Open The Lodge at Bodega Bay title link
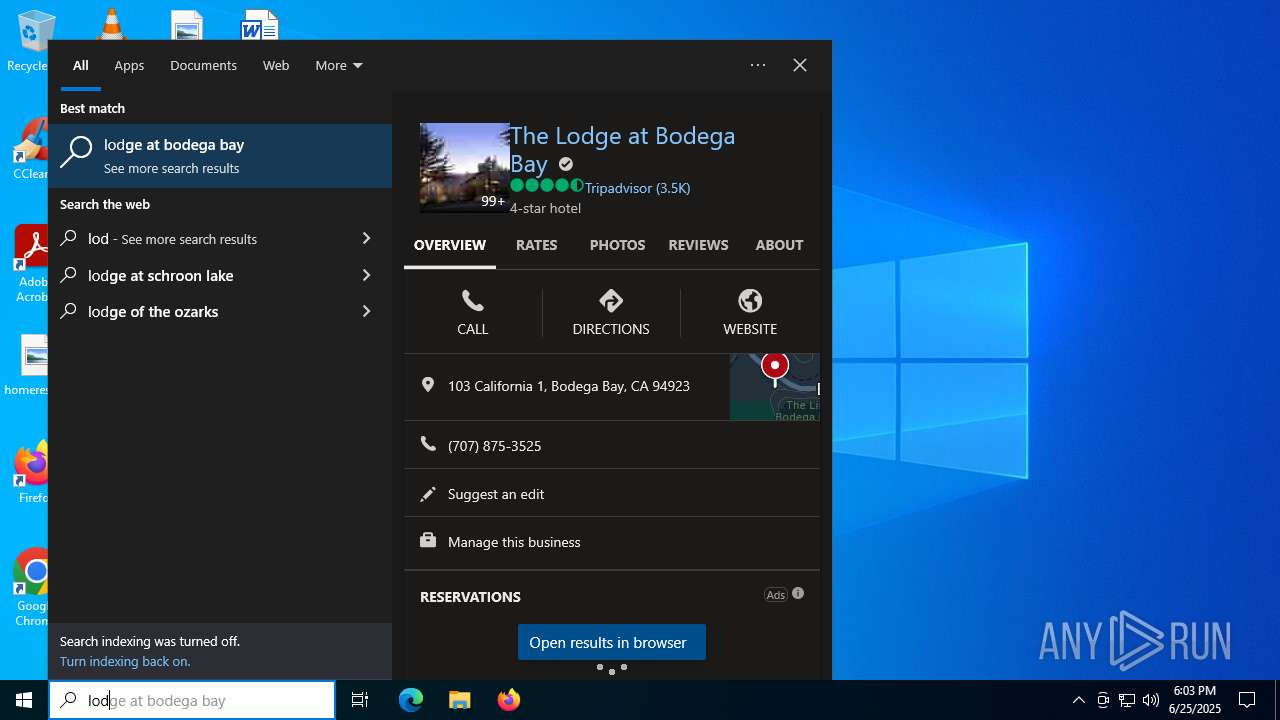 coord(622,149)
